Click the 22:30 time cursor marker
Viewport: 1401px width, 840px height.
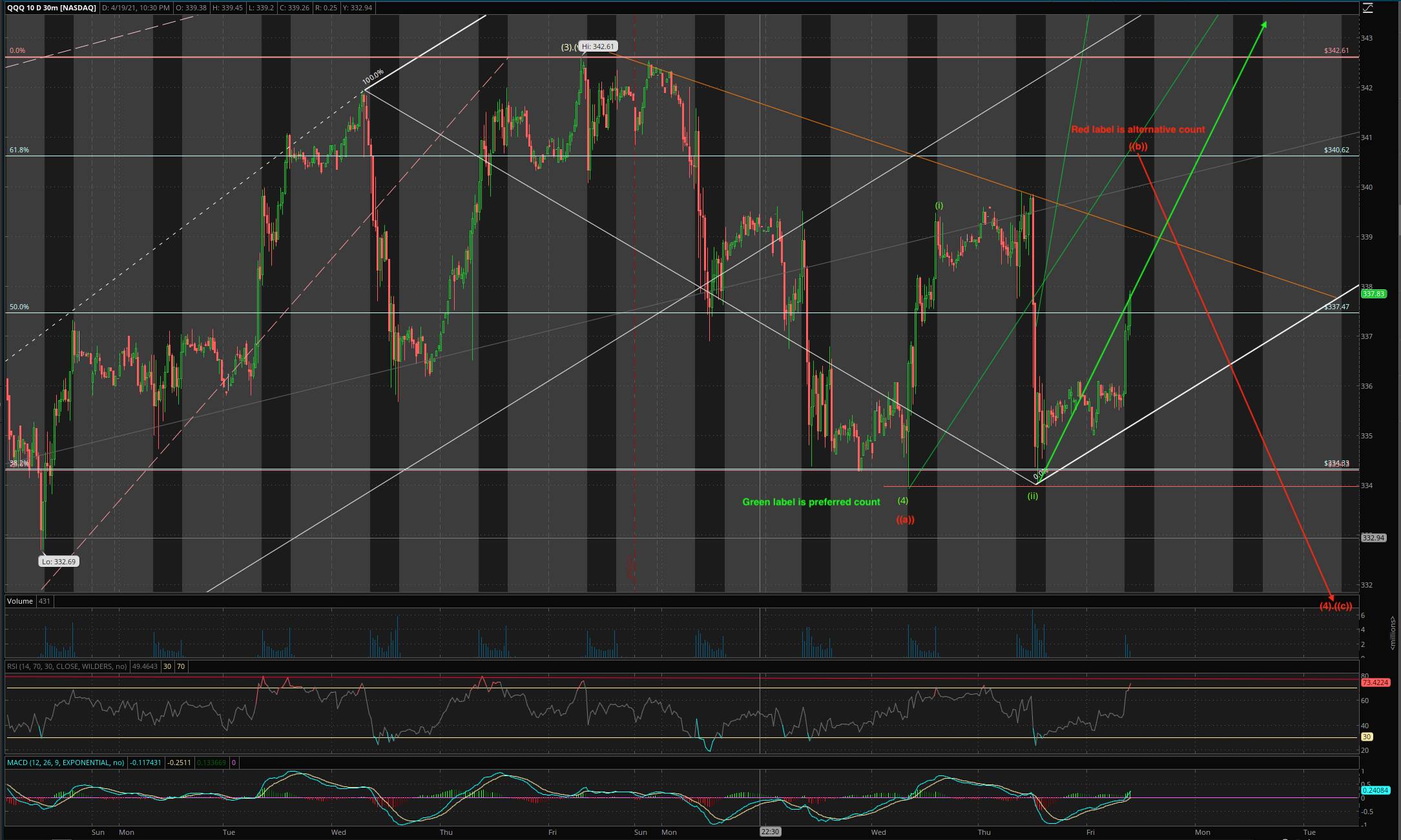(770, 832)
